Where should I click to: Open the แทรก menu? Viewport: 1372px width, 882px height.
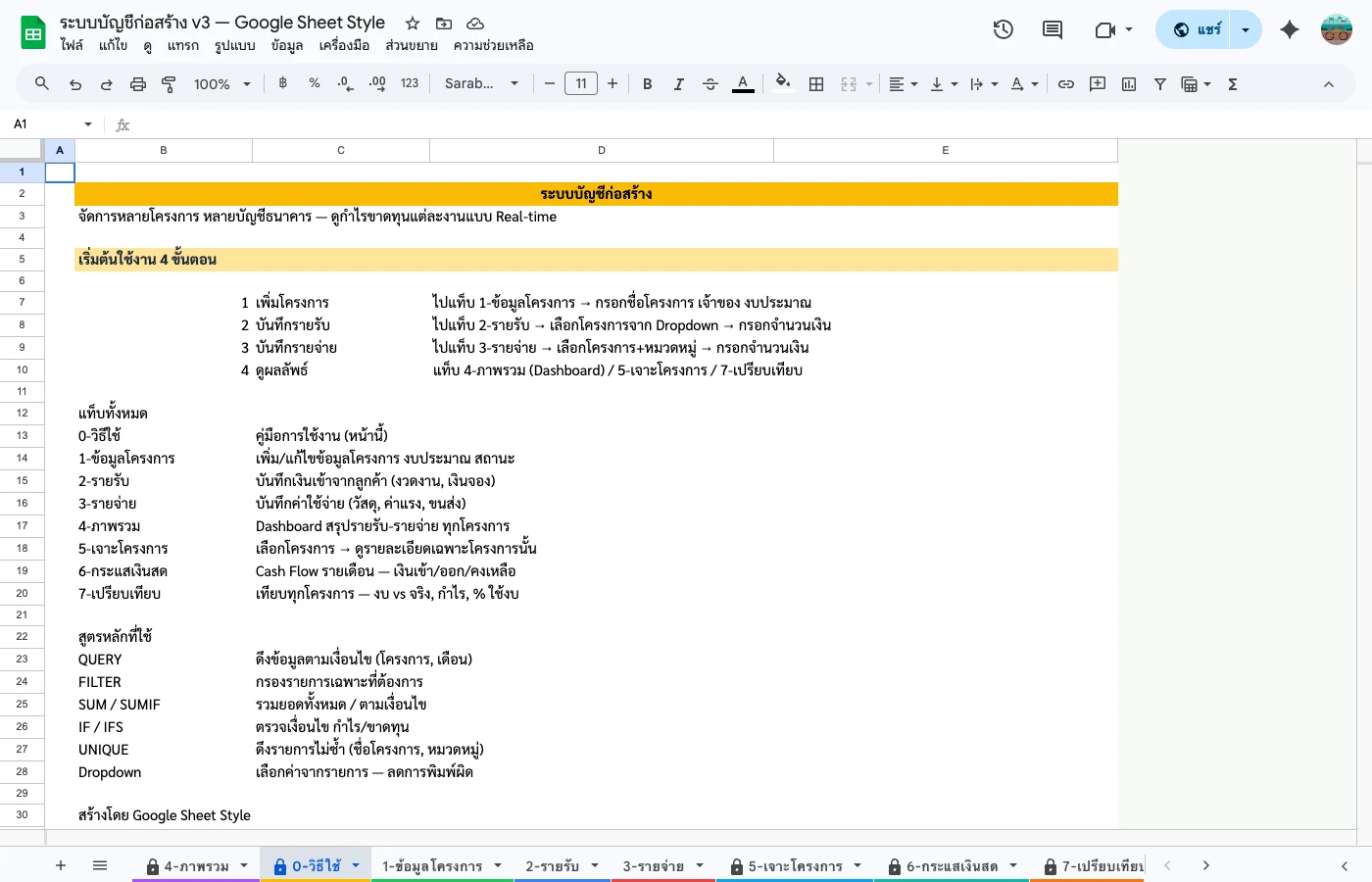(x=183, y=45)
